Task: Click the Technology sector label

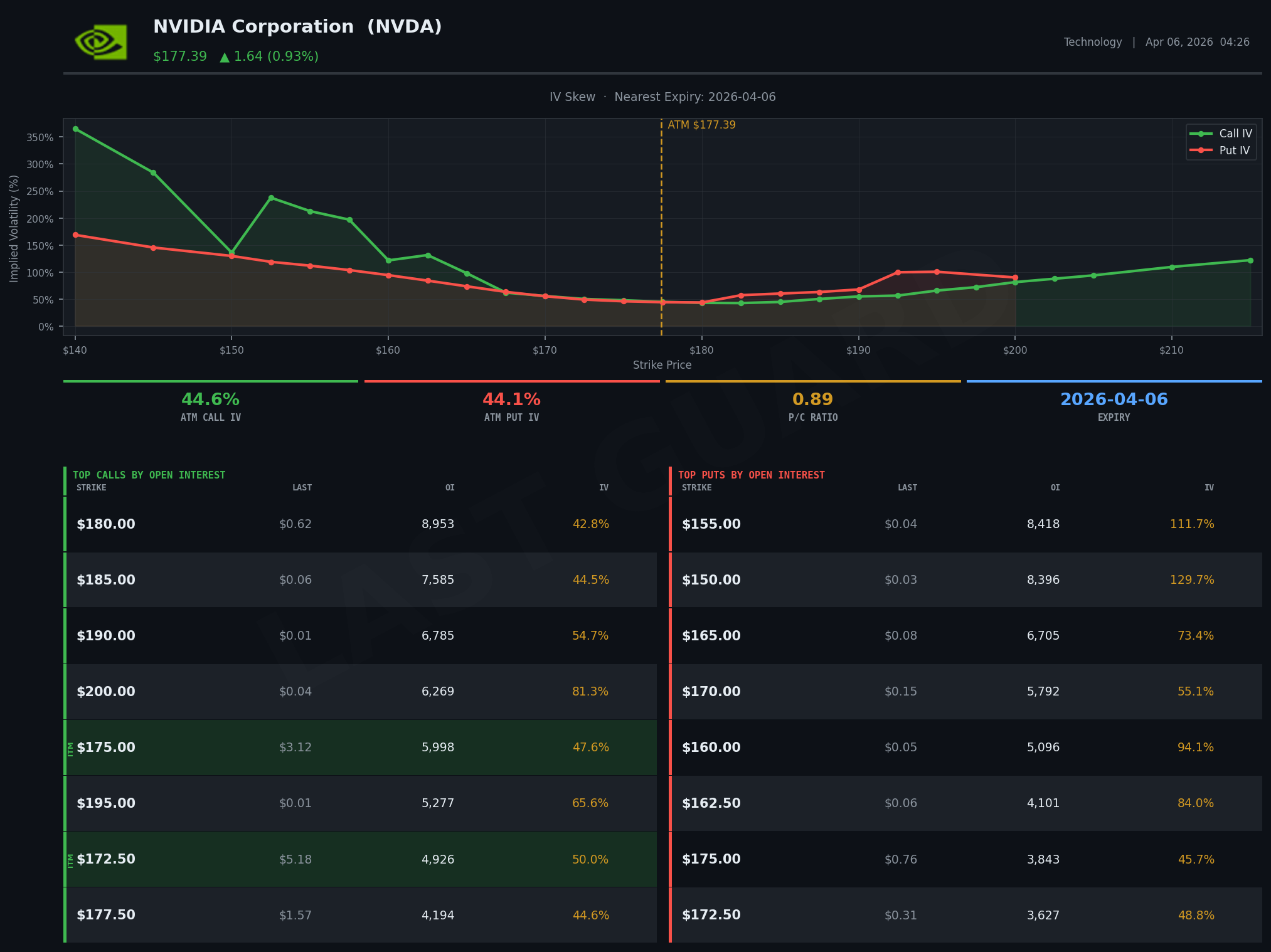Action: point(1092,42)
